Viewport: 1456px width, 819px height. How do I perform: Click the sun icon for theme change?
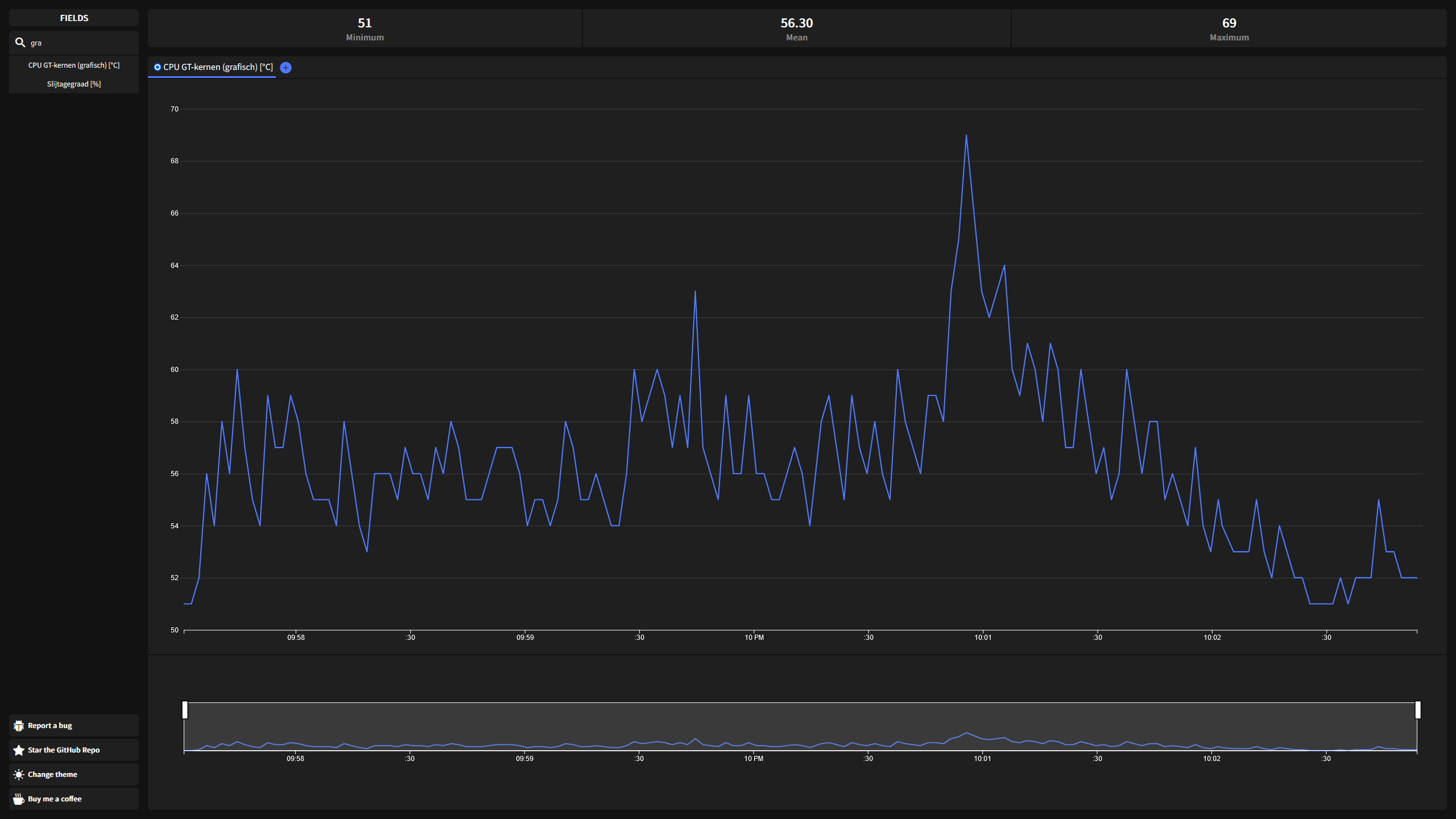(x=19, y=775)
